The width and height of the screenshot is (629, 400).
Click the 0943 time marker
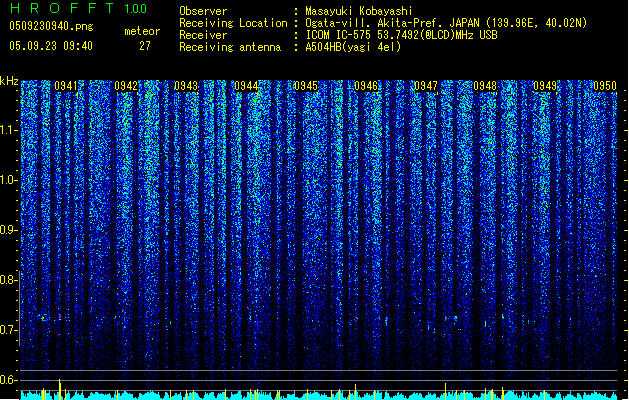coord(186,86)
